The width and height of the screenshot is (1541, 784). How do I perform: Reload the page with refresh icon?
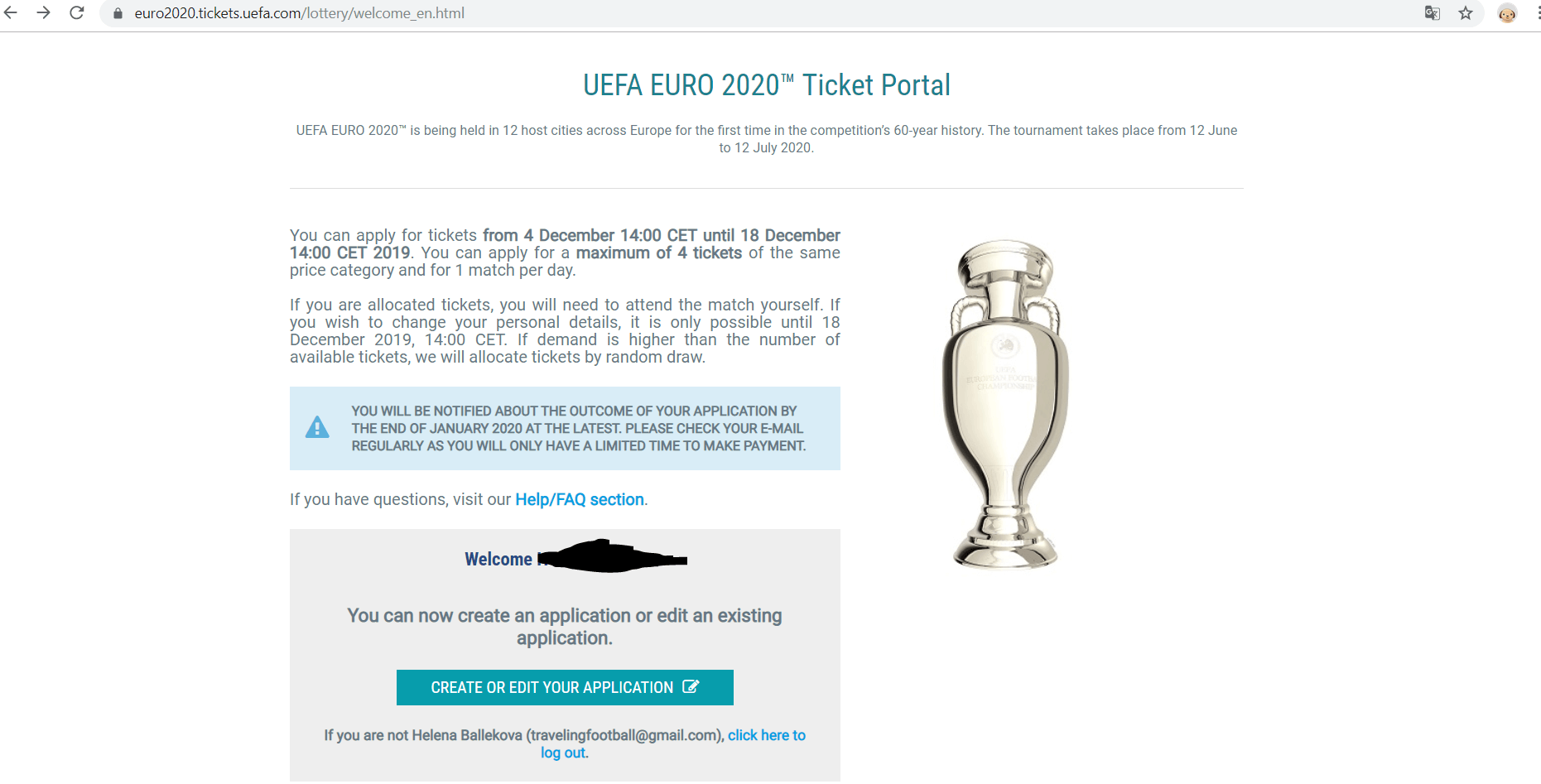tap(76, 12)
